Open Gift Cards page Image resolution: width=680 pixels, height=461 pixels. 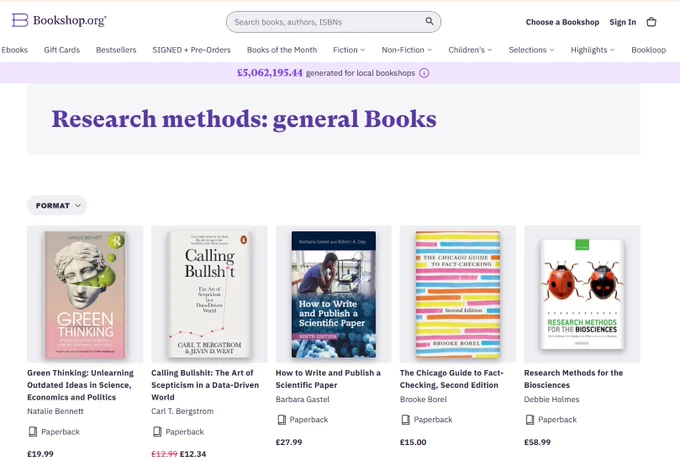click(x=62, y=50)
